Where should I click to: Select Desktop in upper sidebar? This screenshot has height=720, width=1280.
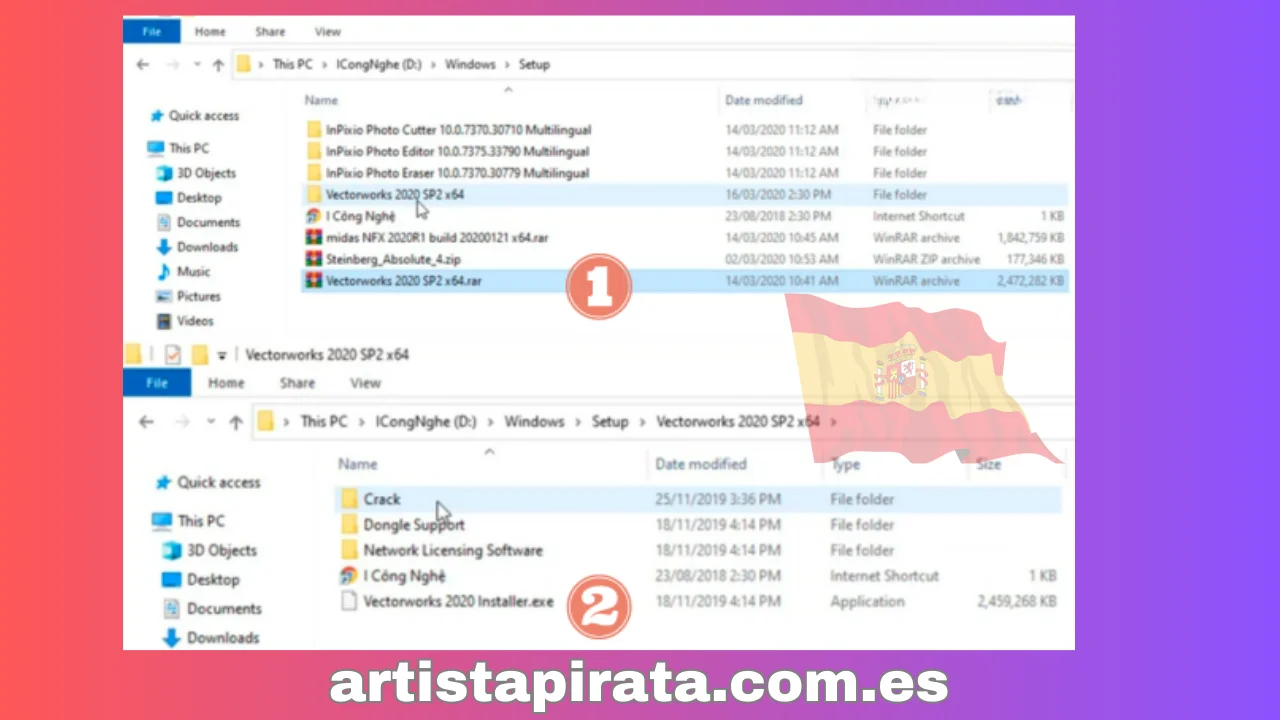click(189, 198)
